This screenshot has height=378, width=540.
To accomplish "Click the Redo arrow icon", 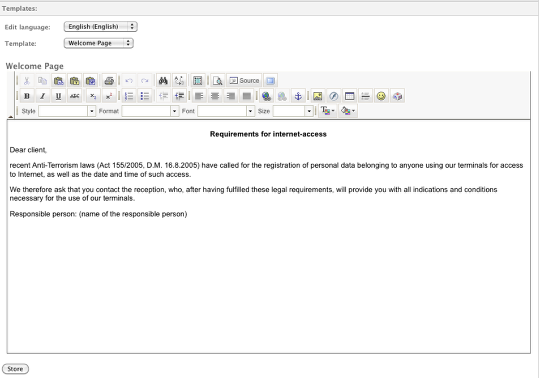I will [145, 81].
